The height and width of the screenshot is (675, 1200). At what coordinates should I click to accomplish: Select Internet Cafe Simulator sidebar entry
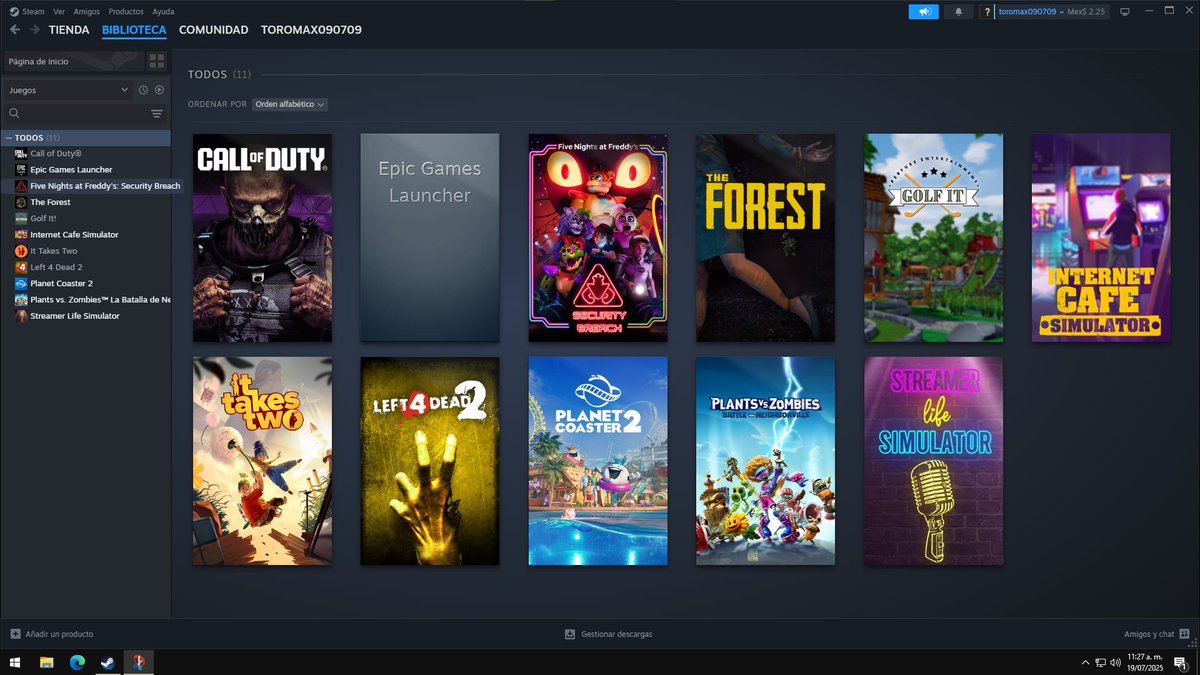[74, 234]
